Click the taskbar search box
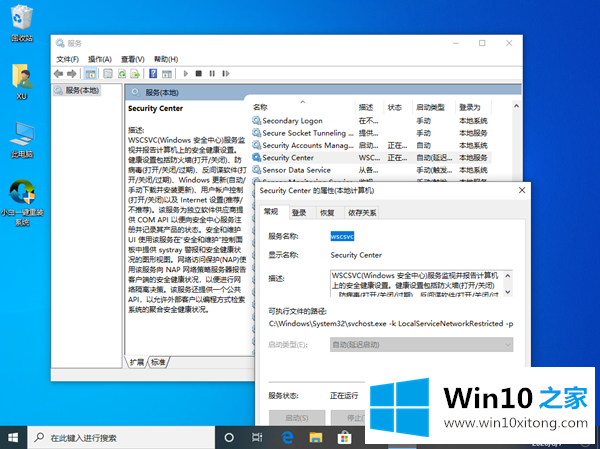600x449 pixels. pyautogui.click(x=121, y=438)
